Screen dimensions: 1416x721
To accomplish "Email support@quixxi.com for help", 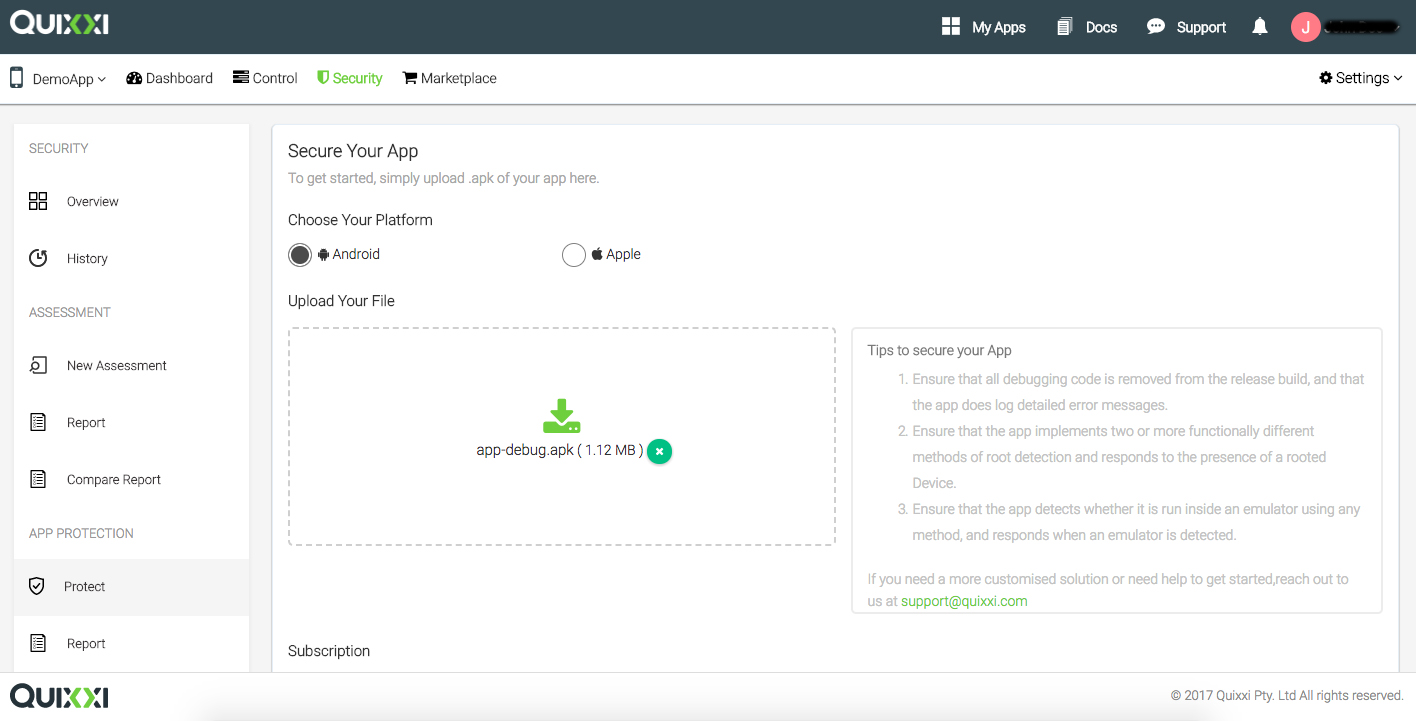I will (963, 601).
